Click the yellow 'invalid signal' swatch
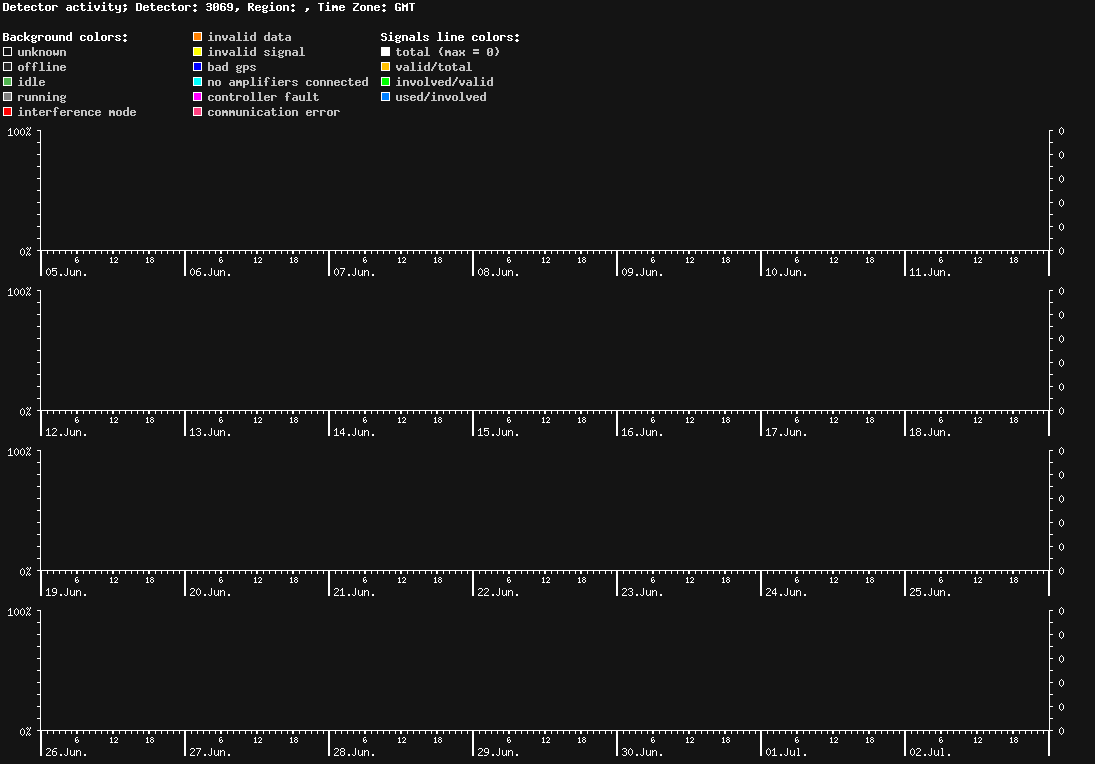Viewport: 1095px width, 764px height. pos(198,52)
